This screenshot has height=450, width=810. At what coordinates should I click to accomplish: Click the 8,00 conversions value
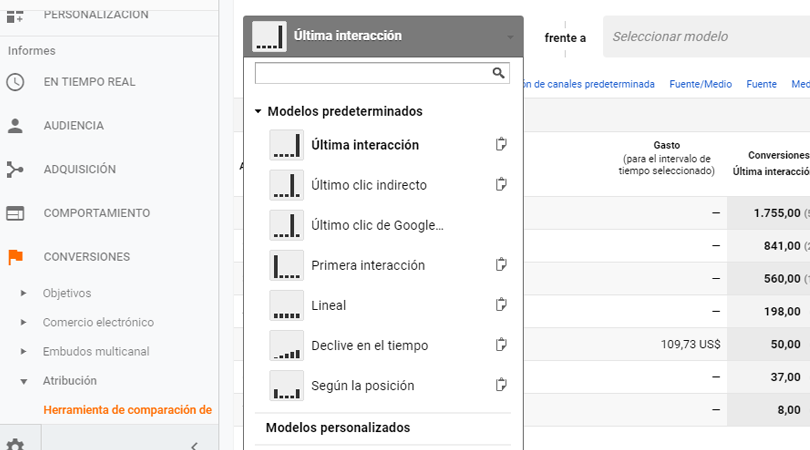pyautogui.click(x=789, y=410)
